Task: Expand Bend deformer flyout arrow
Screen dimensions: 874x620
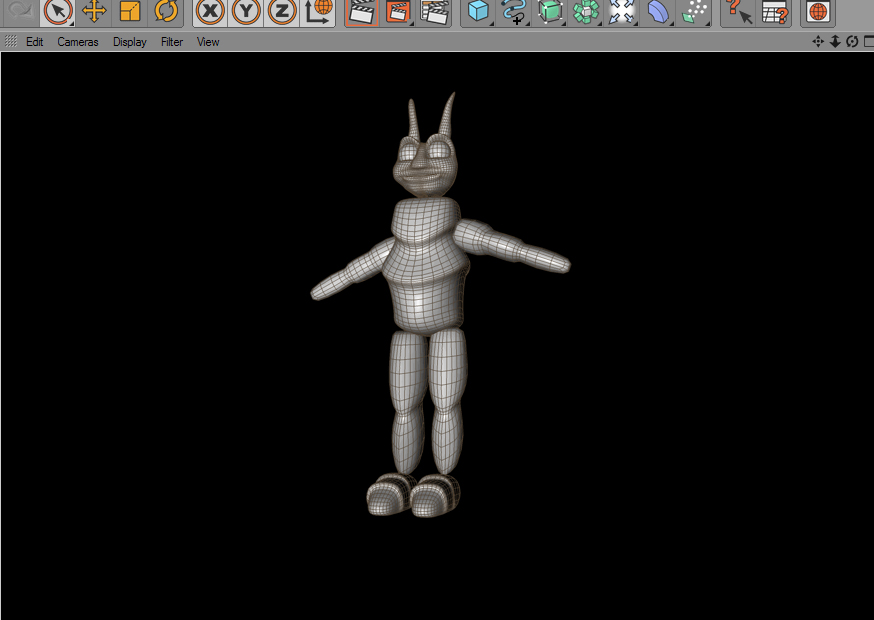Action: click(671, 23)
